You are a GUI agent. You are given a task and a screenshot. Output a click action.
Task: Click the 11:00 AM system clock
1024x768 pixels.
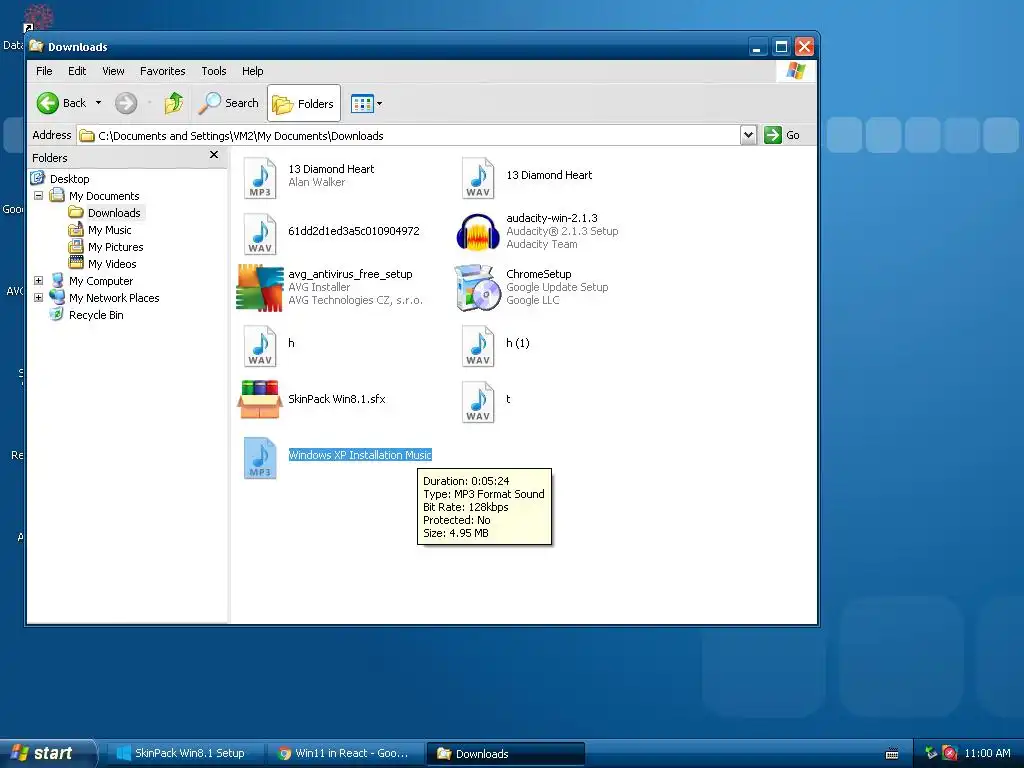click(987, 753)
